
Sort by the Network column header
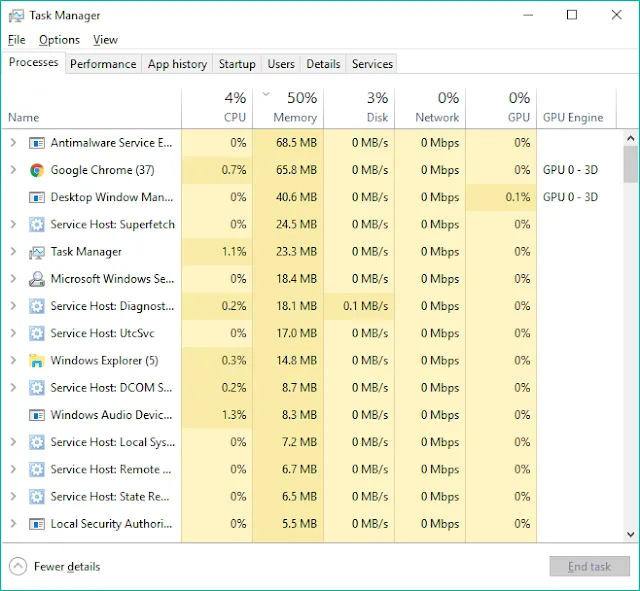point(430,109)
